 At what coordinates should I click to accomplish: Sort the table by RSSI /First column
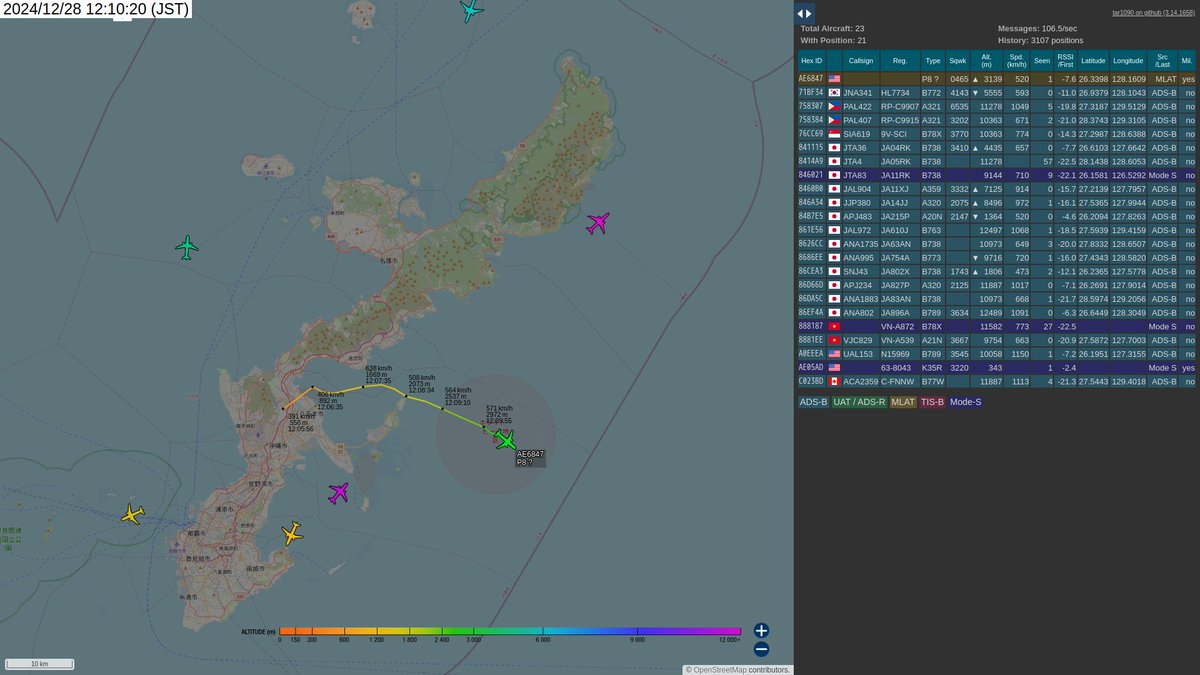pyautogui.click(x=1066, y=61)
